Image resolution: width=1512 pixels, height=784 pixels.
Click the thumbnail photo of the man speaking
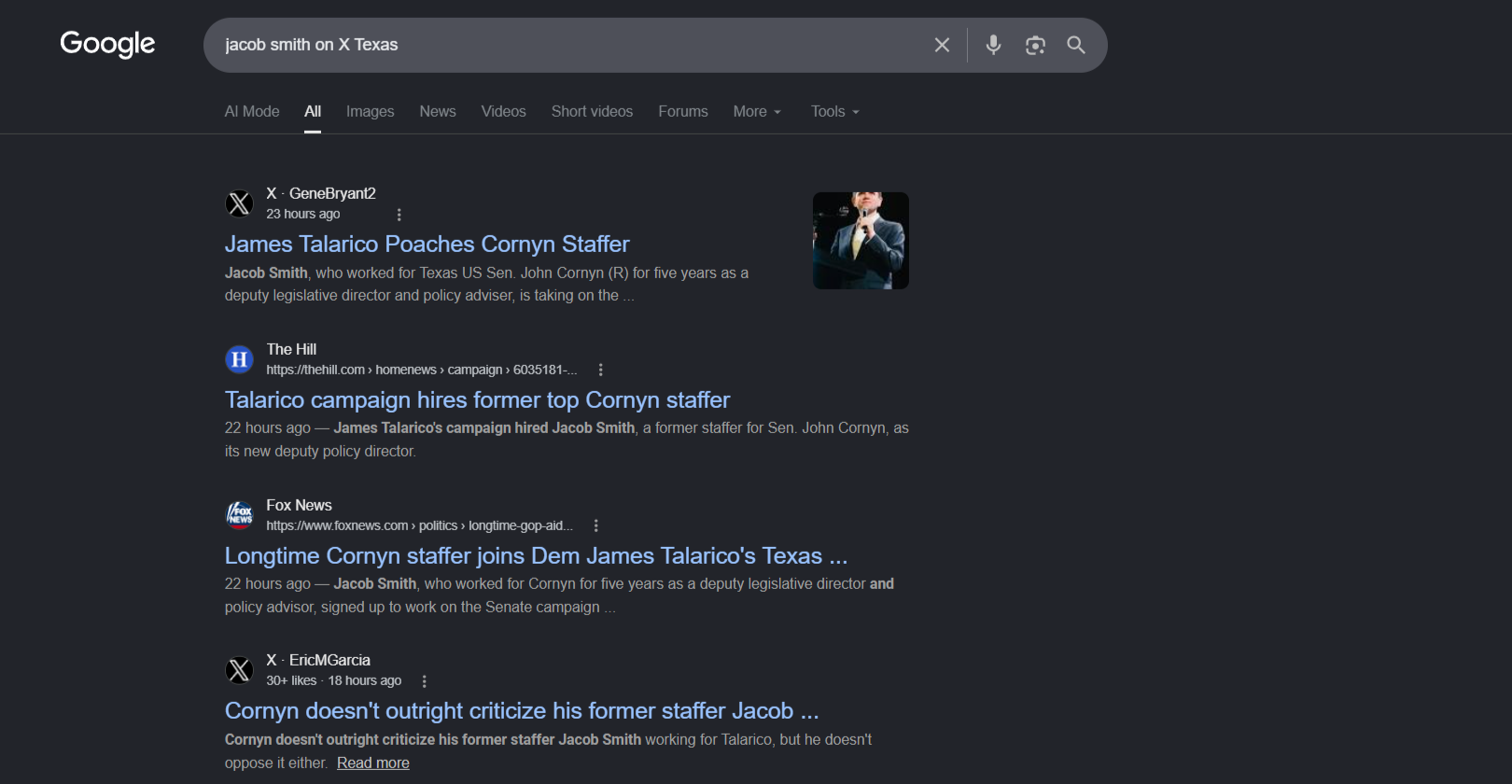[861, 241]
